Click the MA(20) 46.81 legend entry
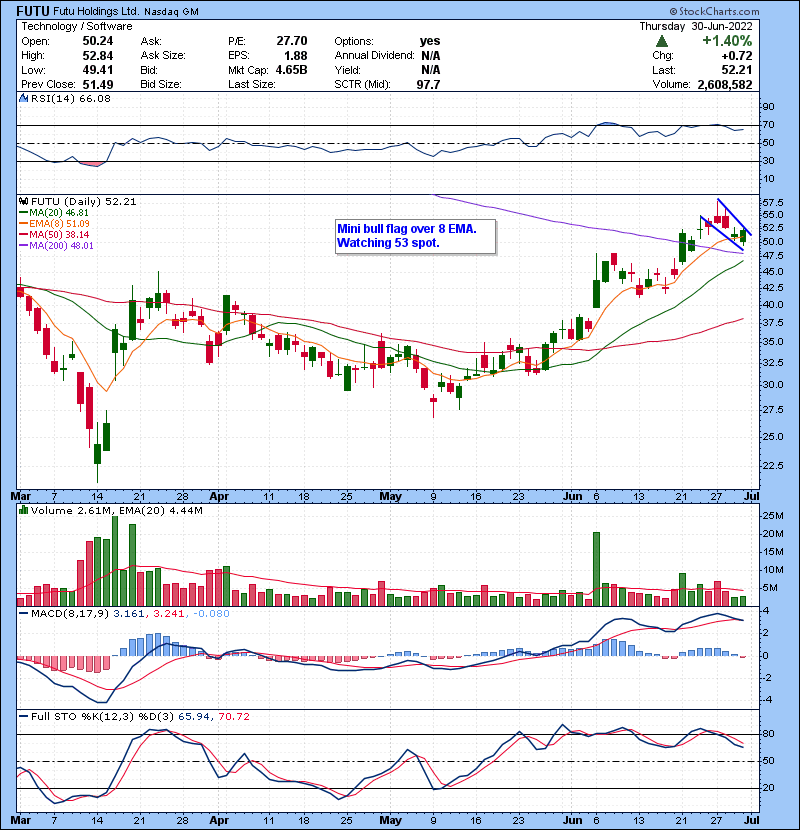800x830 pixels. (54, 212)
